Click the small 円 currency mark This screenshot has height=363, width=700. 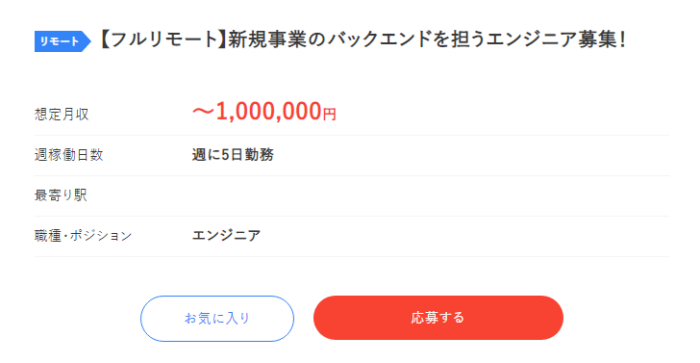coord(329,114)
